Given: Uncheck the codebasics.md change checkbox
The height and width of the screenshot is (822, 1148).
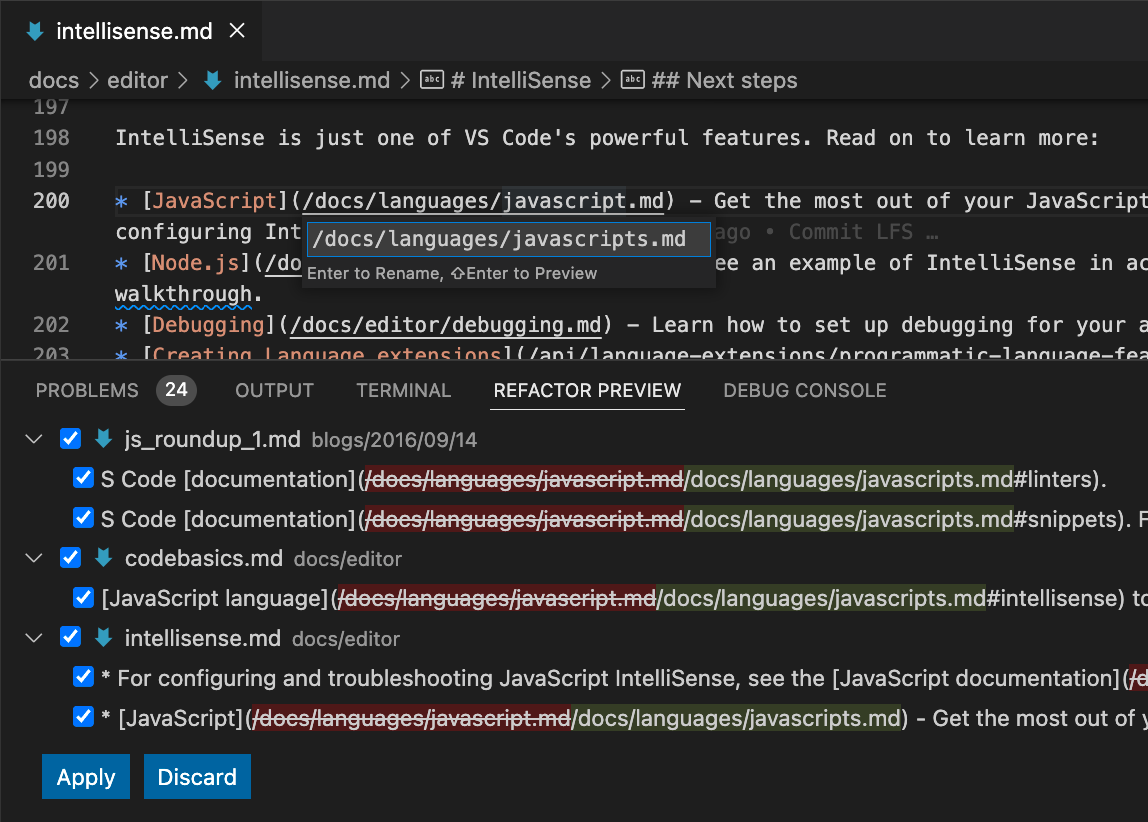Looking at the screenshot, I should 70,558.
